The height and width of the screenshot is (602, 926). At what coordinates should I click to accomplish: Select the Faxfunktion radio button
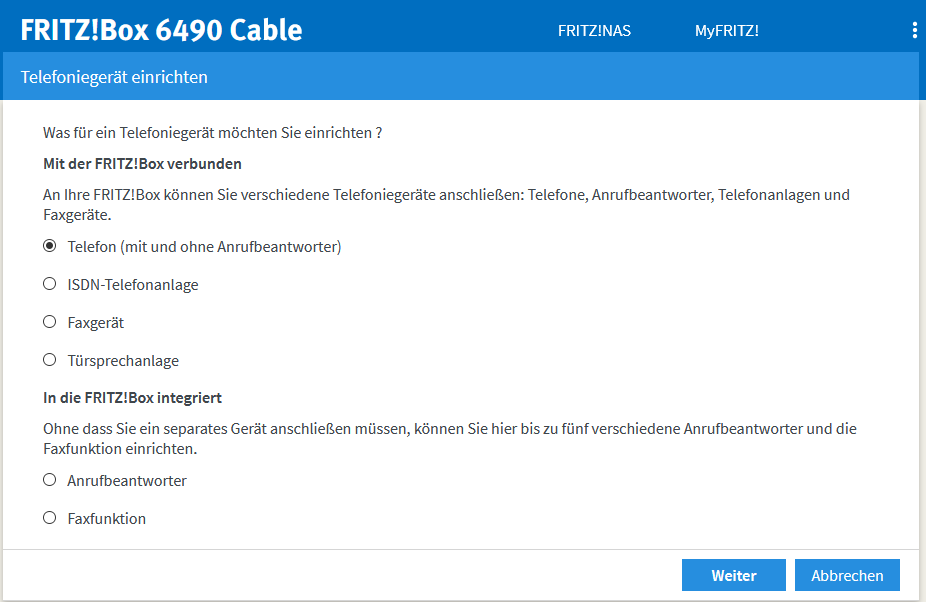(50, 518)
